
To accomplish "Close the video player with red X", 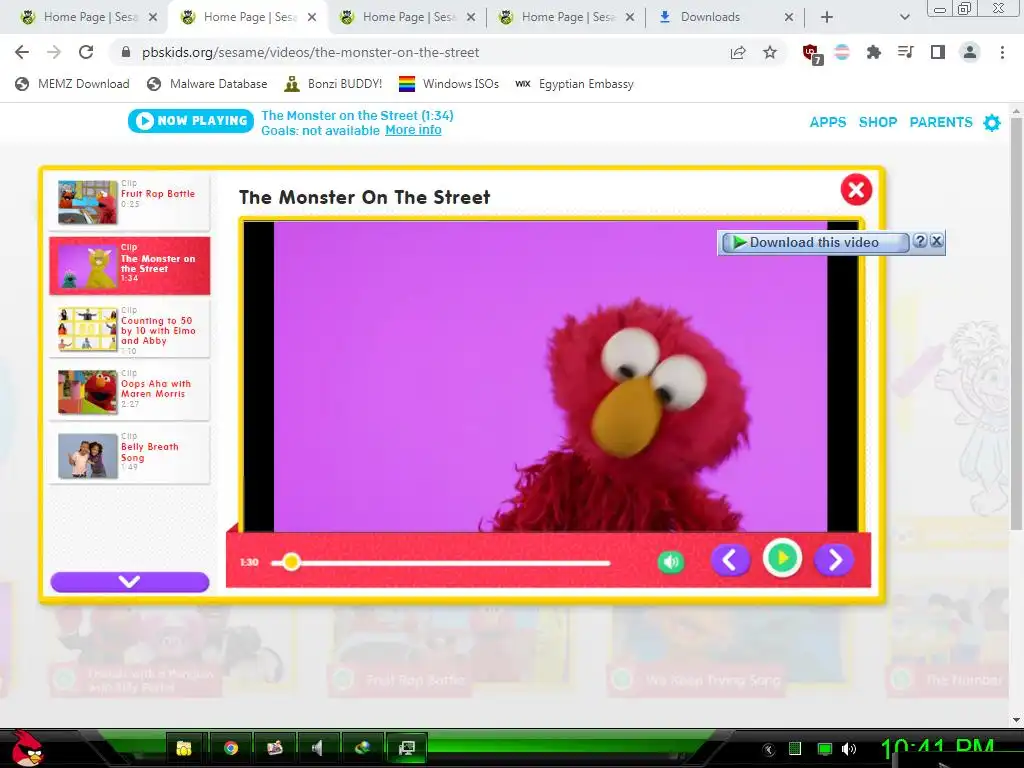I will [x=856, y=189].
